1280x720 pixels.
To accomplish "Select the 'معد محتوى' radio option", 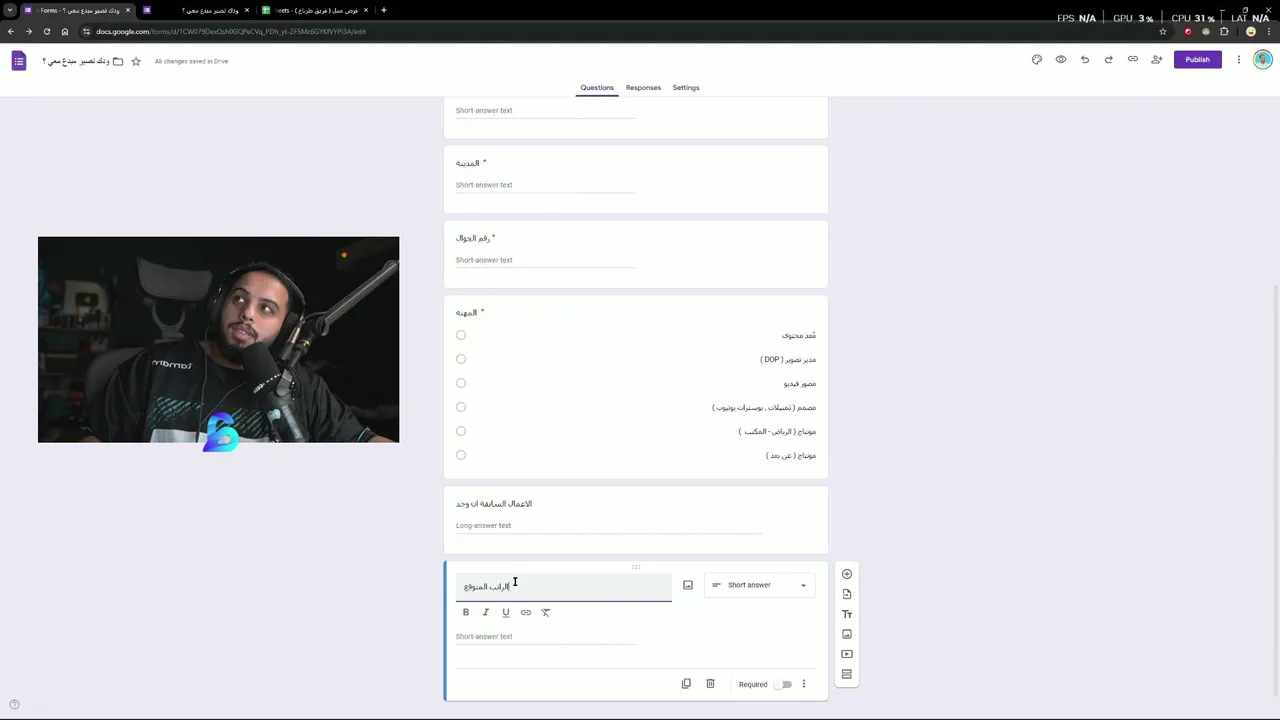I will (x=461, y=335).
